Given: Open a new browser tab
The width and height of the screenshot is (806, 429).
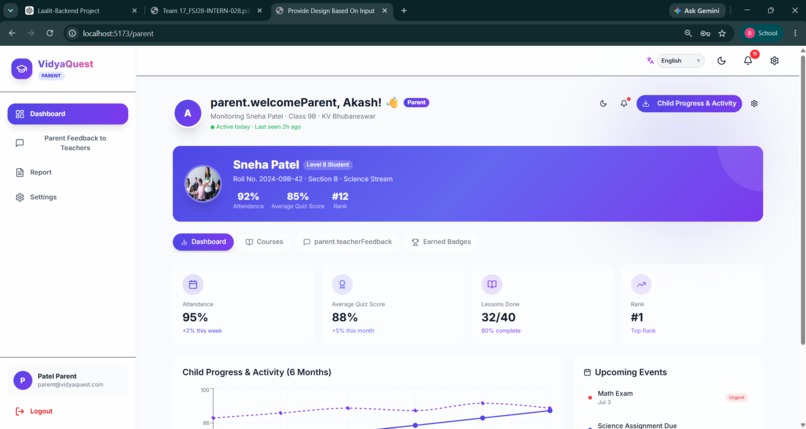Looking at the screenshot, I should coord(404,10).
